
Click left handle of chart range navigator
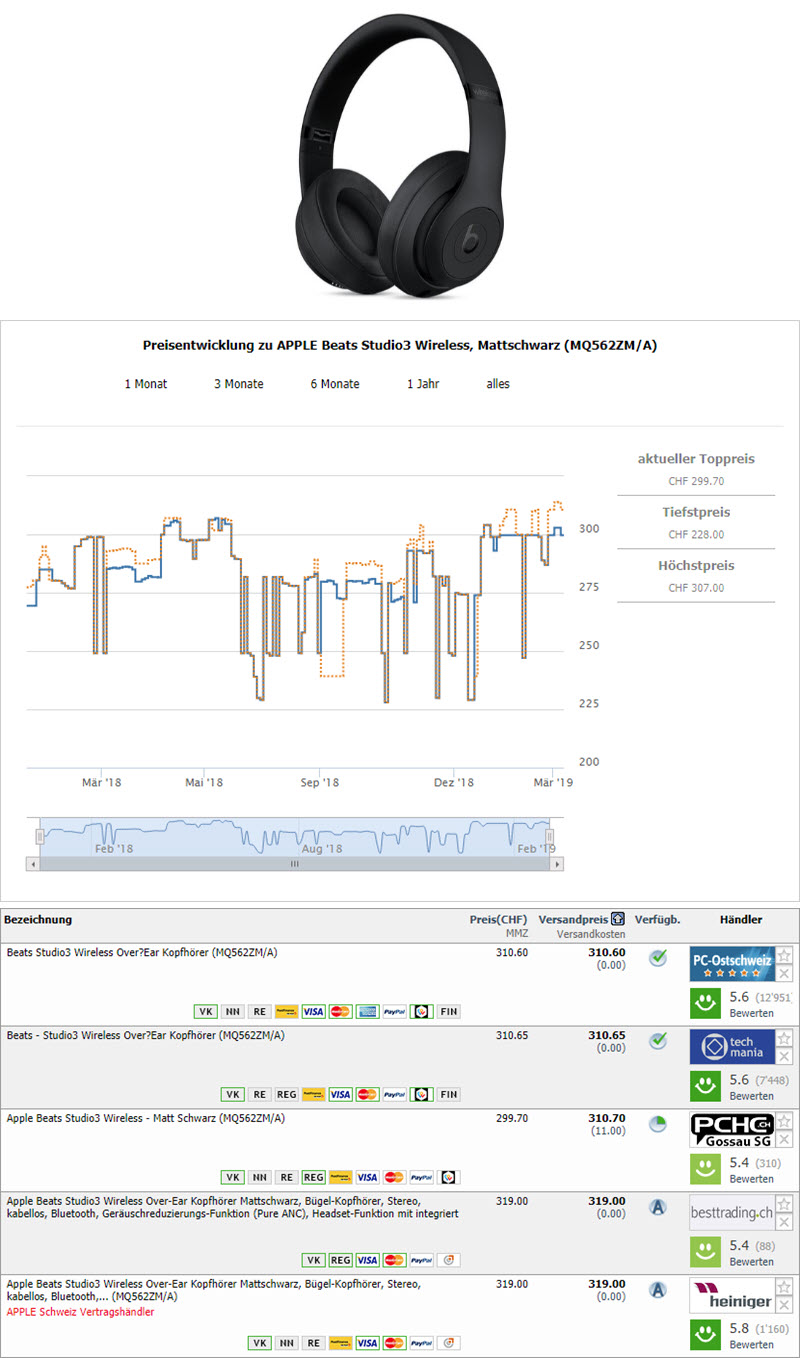[41, 836]
